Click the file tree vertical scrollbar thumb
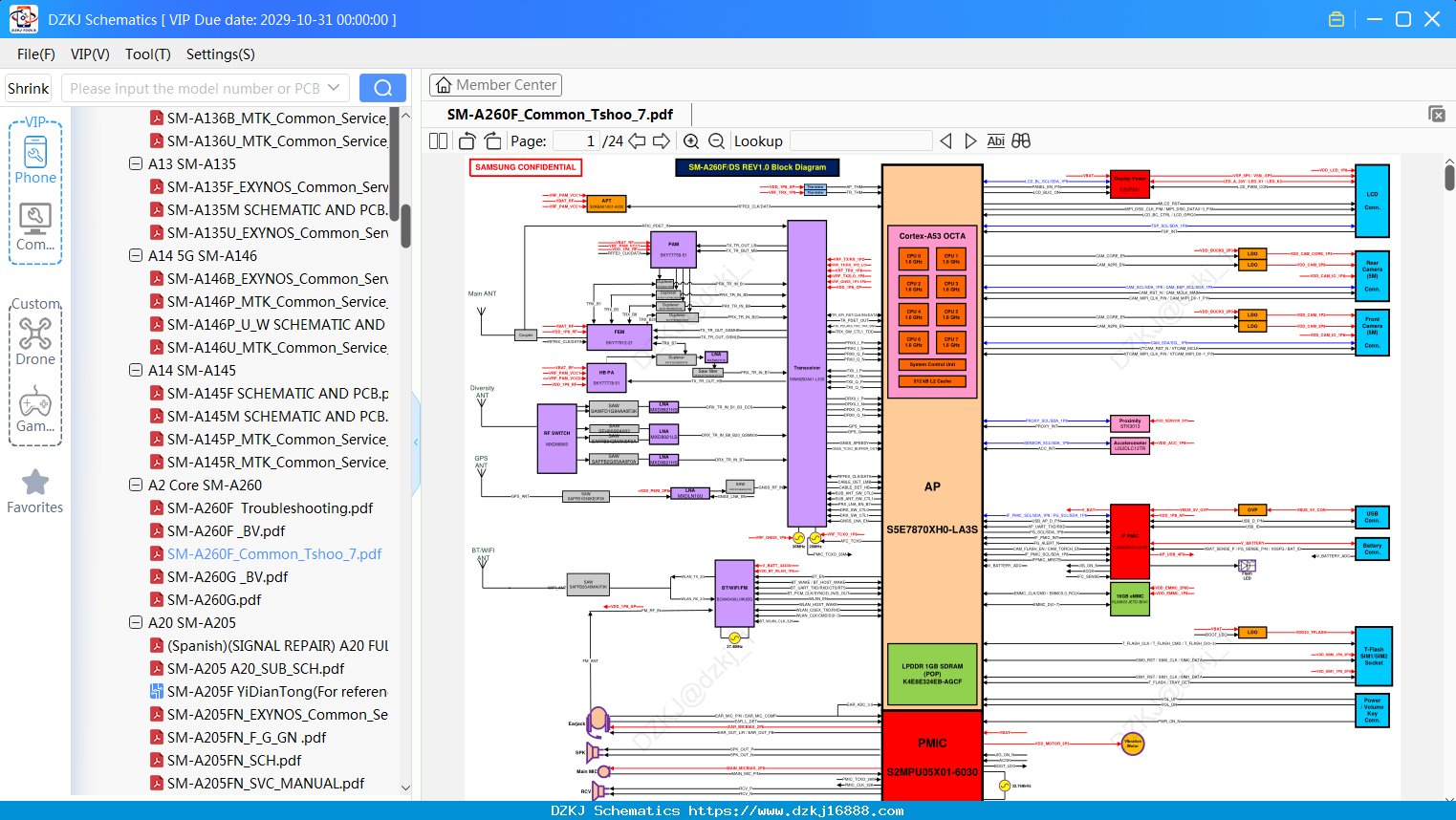The height and width of the screenshot is (820, 1456). pyautogui.click(x=405, y=226)
